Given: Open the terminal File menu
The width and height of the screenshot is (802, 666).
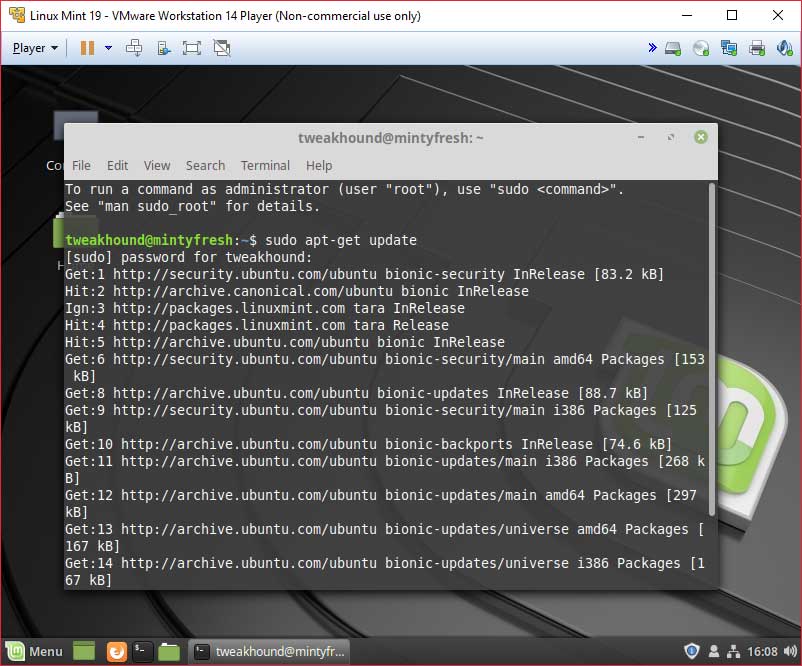Looking at the screenshot, I should (81, 166).
